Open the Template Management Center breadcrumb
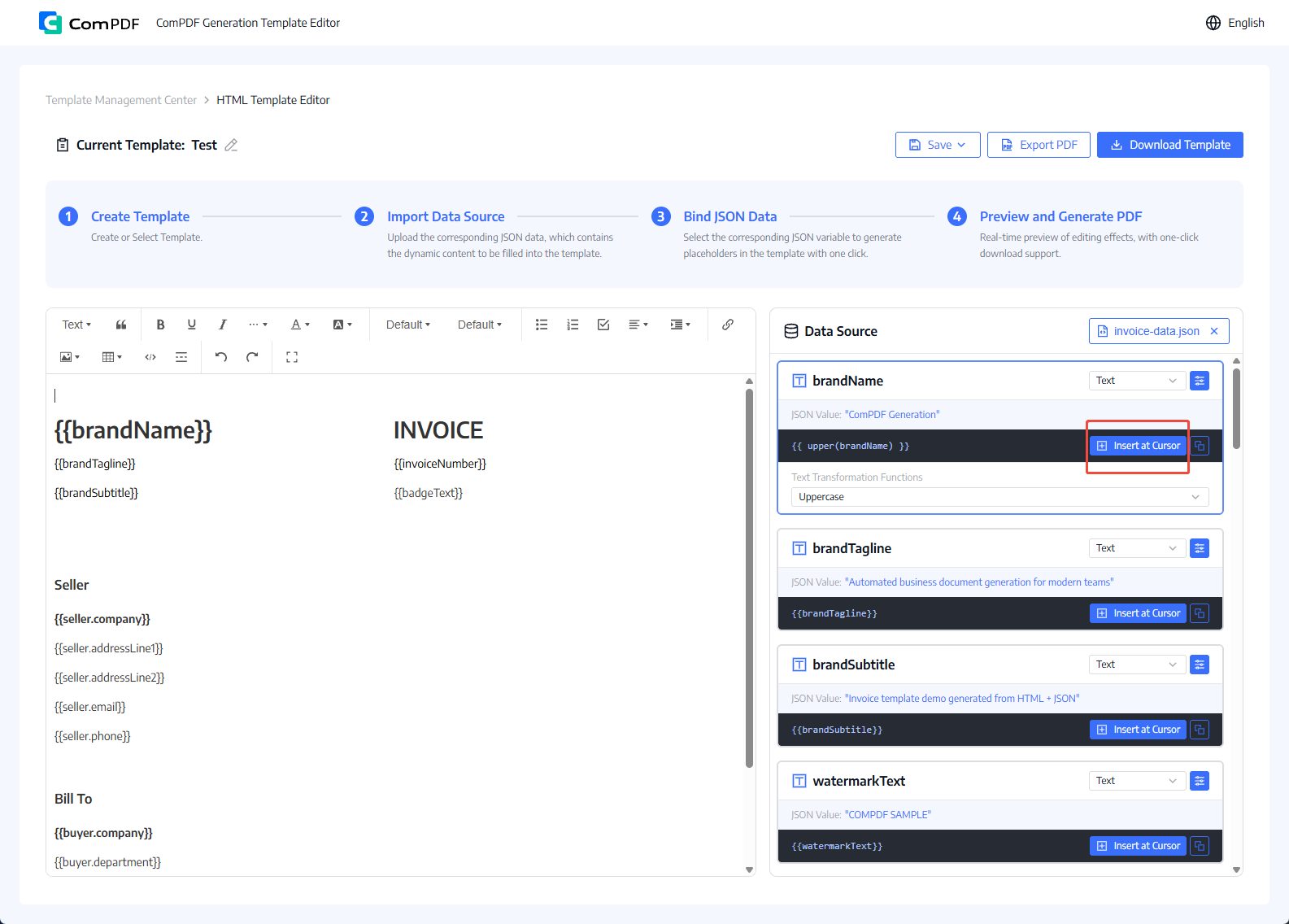The height and width of the screenshot is (924, 1289). [x=121, y=100]
